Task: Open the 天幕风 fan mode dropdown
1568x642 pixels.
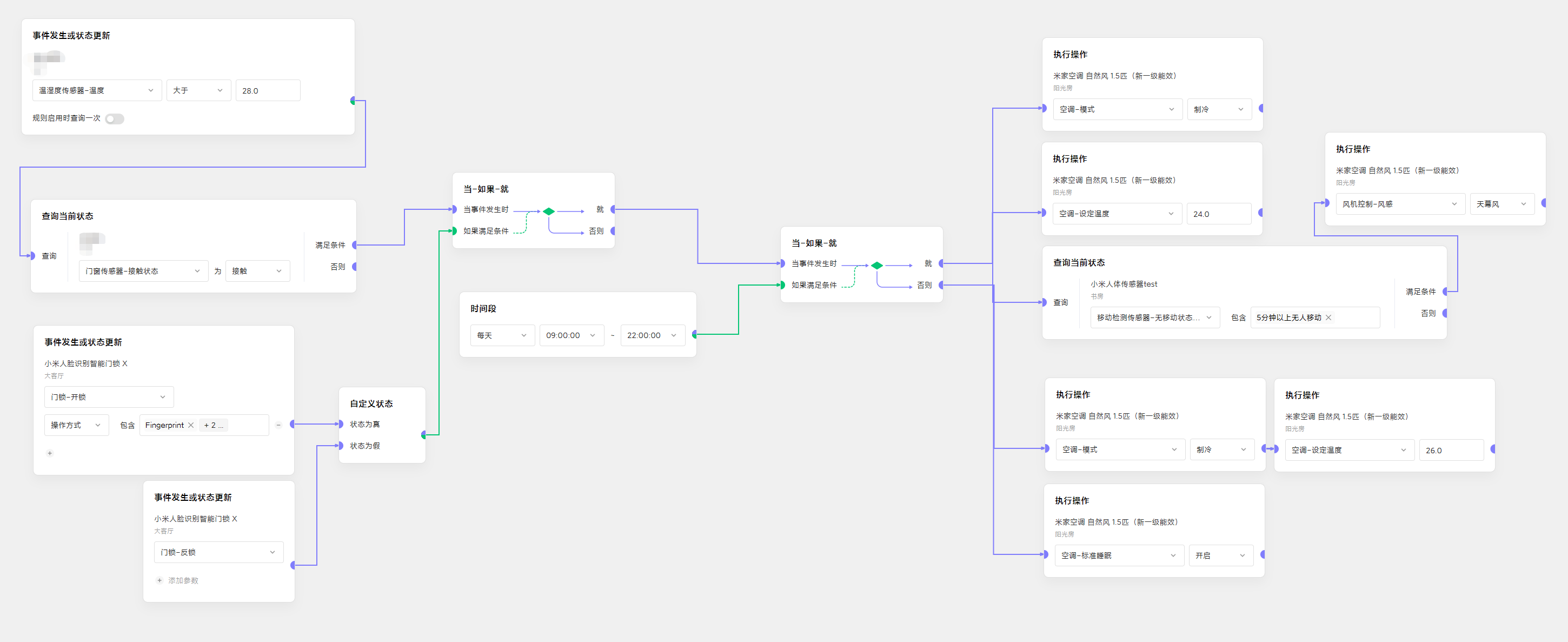Action: [x=1501, y=204]
